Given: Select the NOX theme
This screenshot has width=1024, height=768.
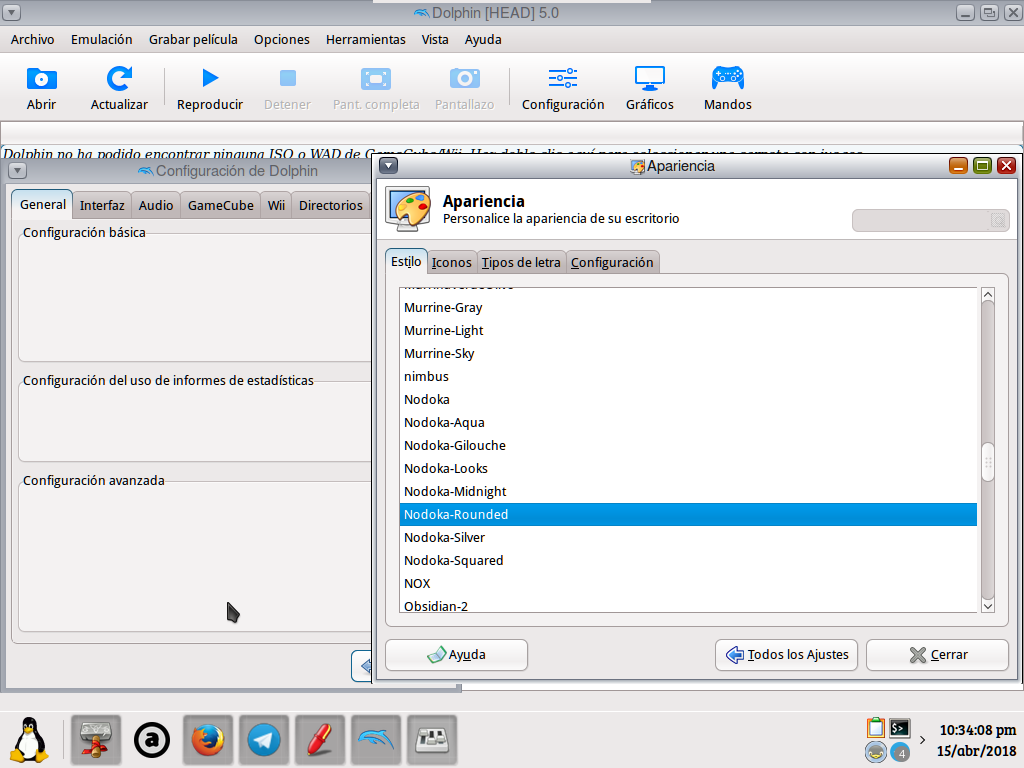Looking at the screenshot, I should pos(688,583).
